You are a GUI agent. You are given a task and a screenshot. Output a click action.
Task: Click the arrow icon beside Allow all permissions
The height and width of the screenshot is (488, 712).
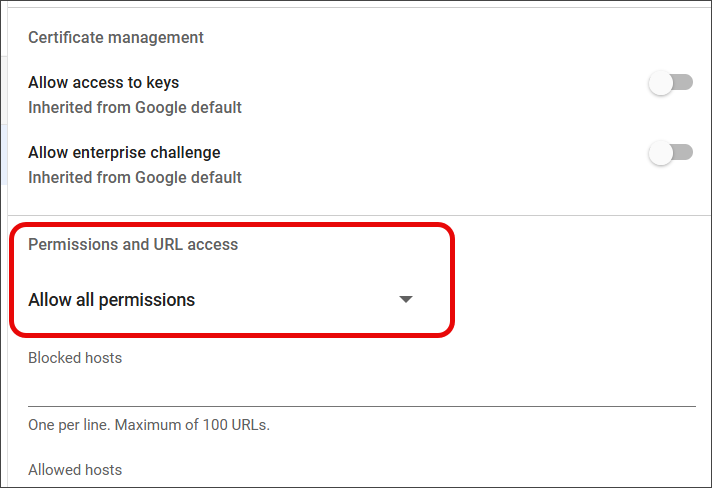tap(406, 299)
